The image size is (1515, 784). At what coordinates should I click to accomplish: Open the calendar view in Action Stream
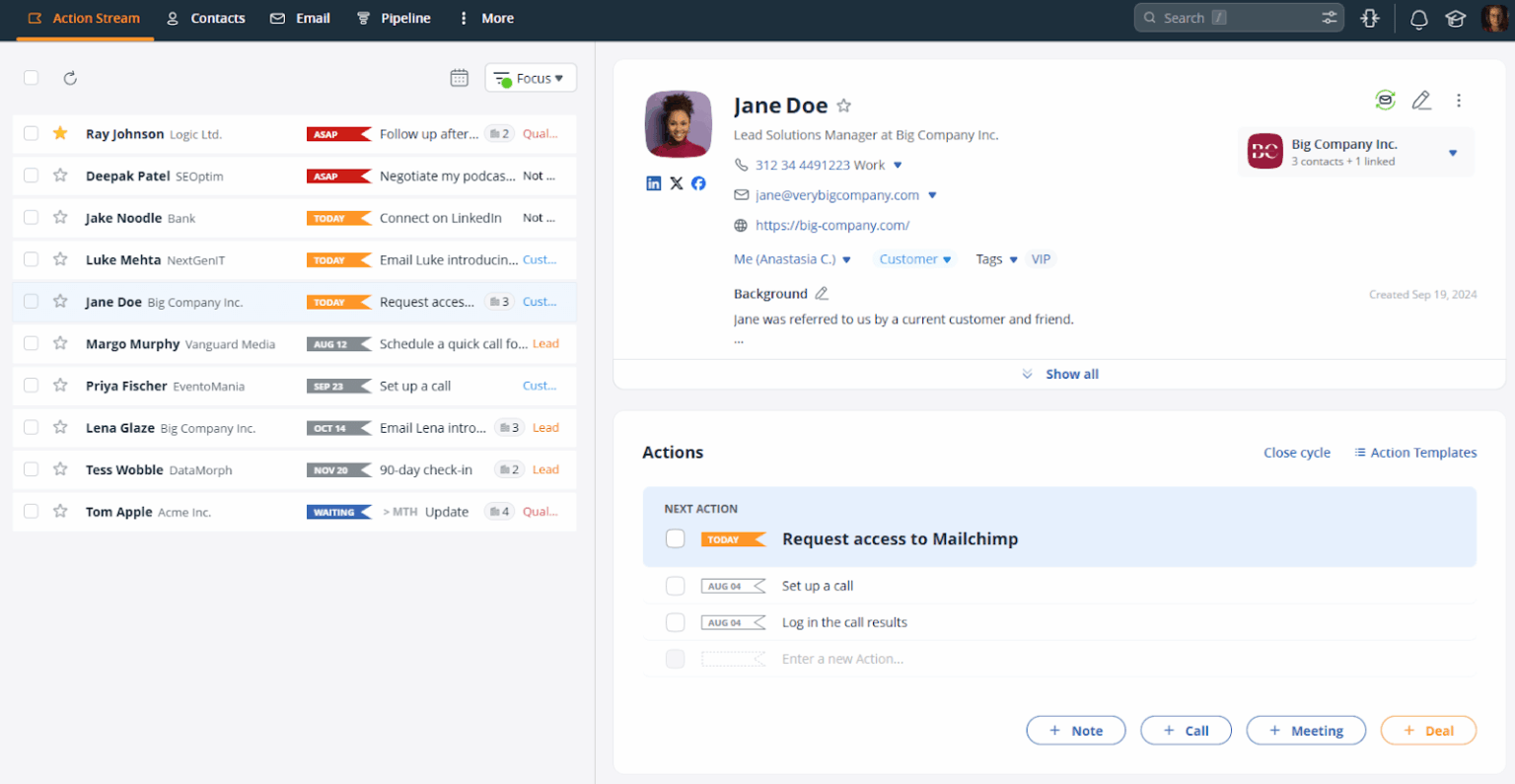459,76
